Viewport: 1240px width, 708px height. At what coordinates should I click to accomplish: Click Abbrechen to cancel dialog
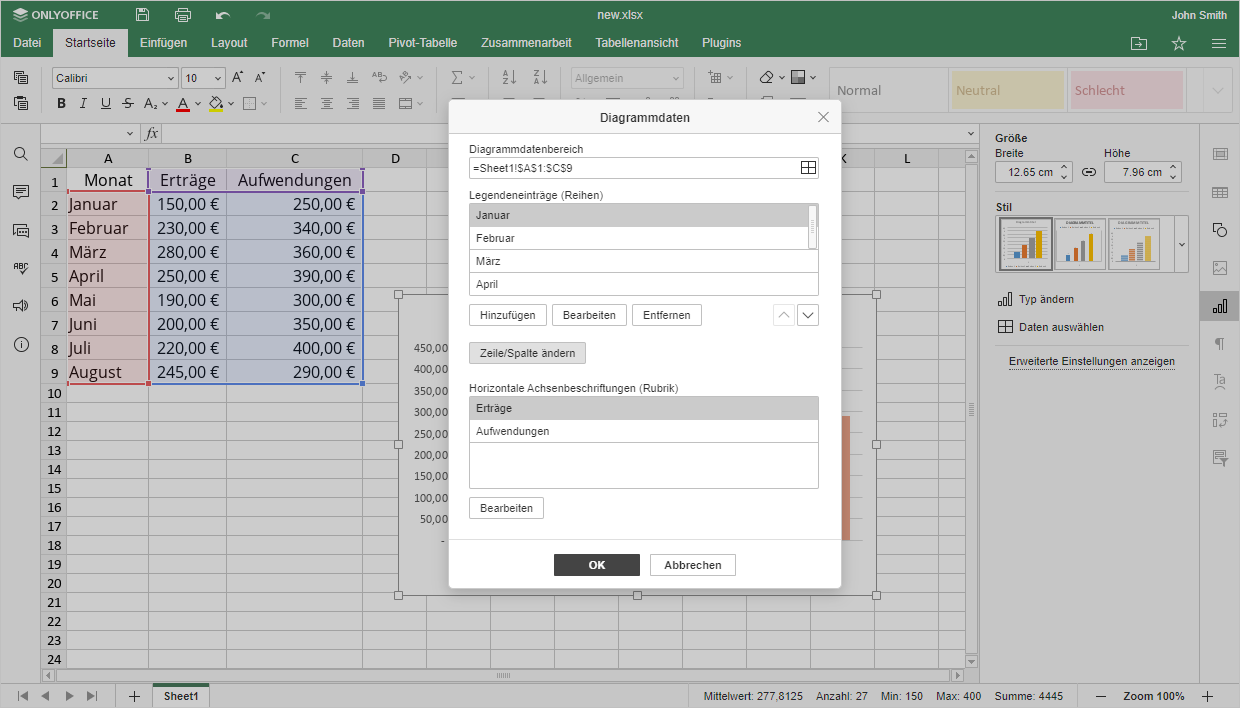coord(693,565)
